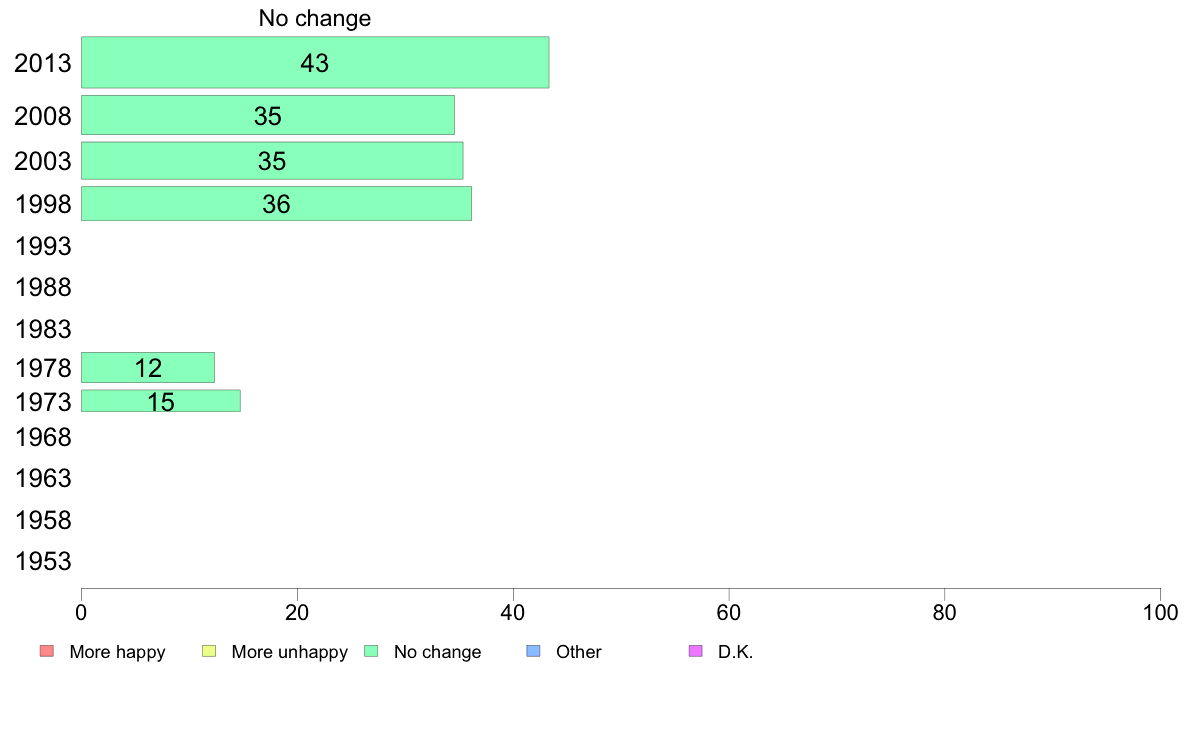Click the 1993 year label
1188x736 pixels.
(x=43, y=246)
